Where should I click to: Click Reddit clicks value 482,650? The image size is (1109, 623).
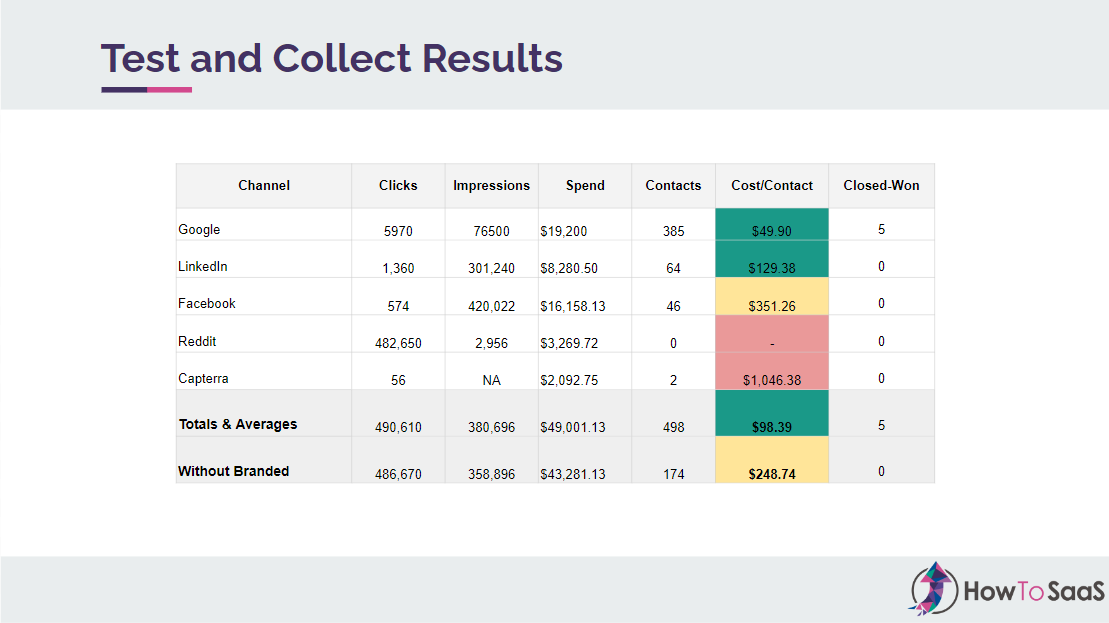pyautogui.click(x=398, y=343)
